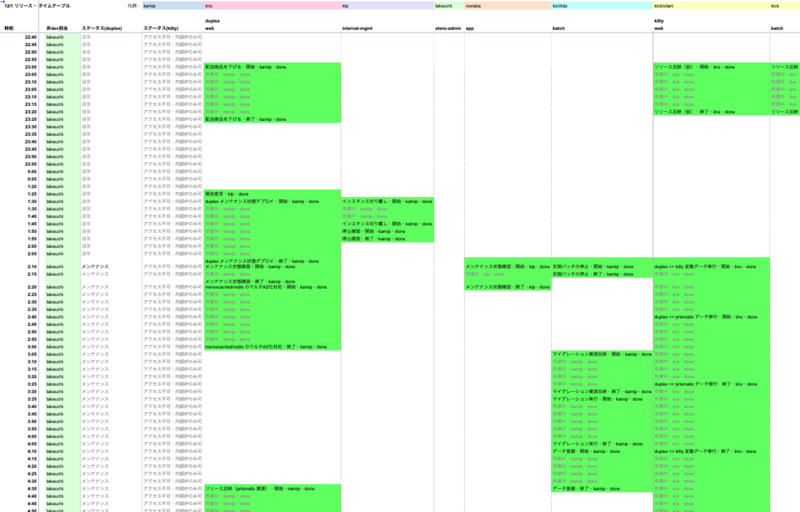
Task: Select 'memcached/redis のマルチAZ化対応・終了' cell
Action: point(272,347)
